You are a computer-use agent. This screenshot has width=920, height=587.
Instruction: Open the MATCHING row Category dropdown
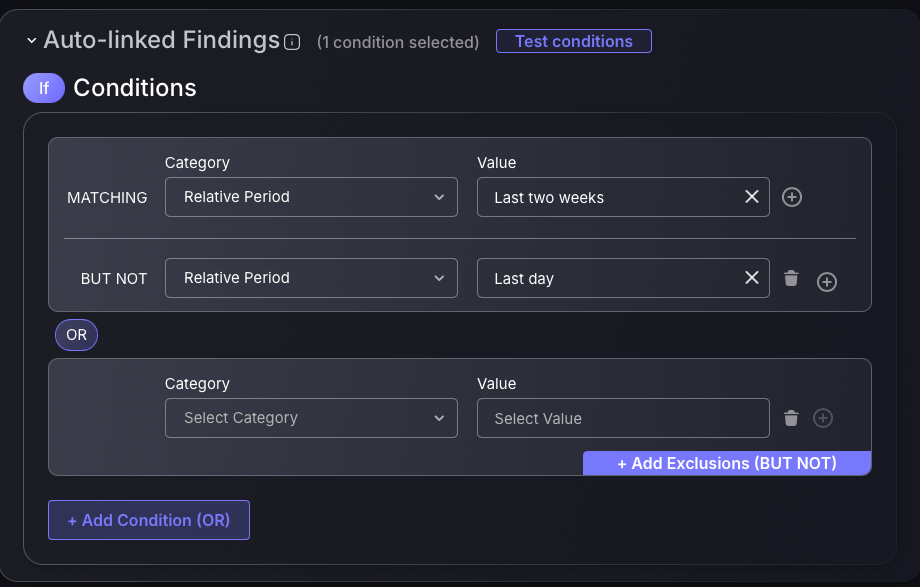311,197
